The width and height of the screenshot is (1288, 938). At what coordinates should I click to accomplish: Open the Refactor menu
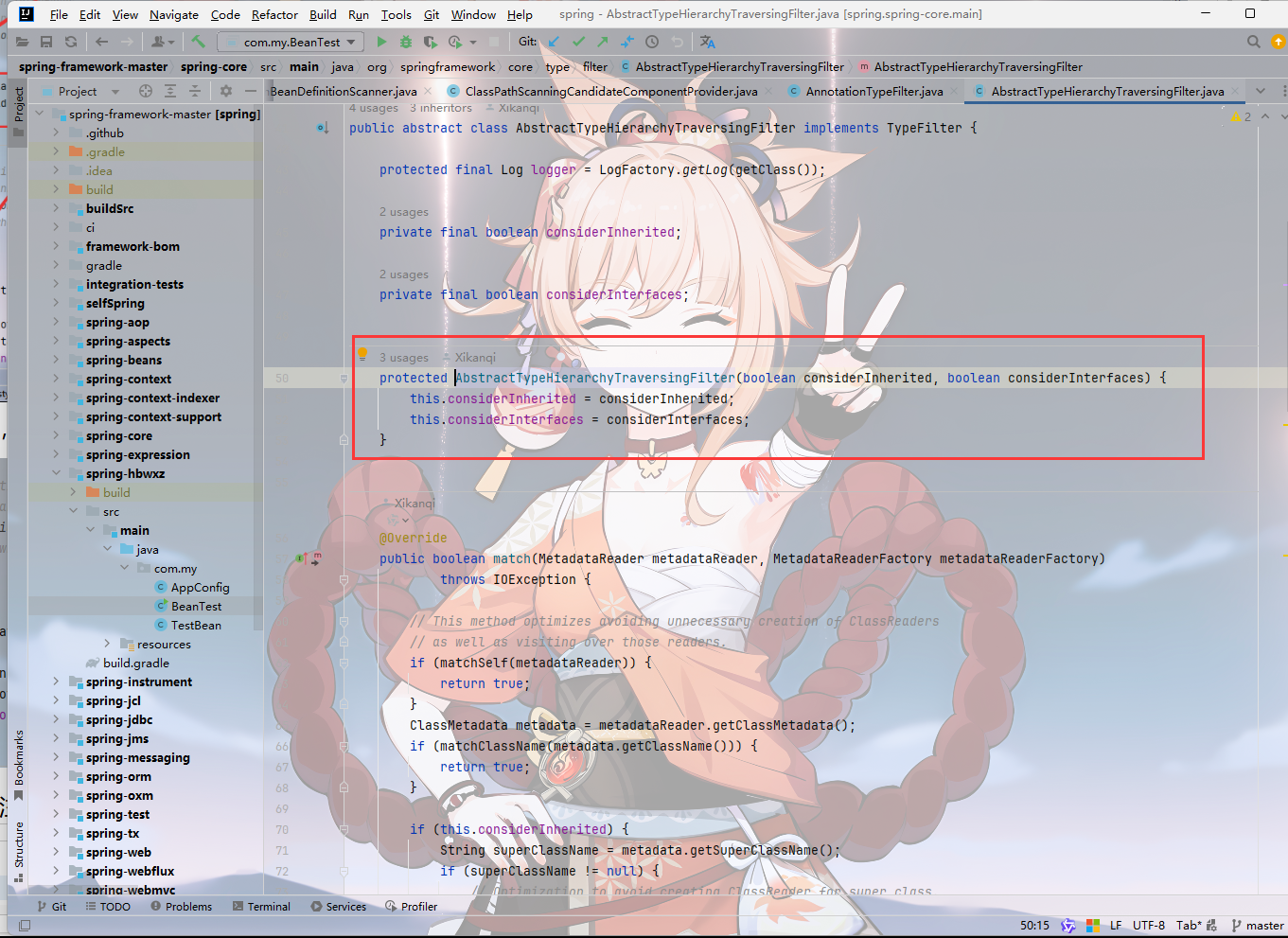point(274,14)
